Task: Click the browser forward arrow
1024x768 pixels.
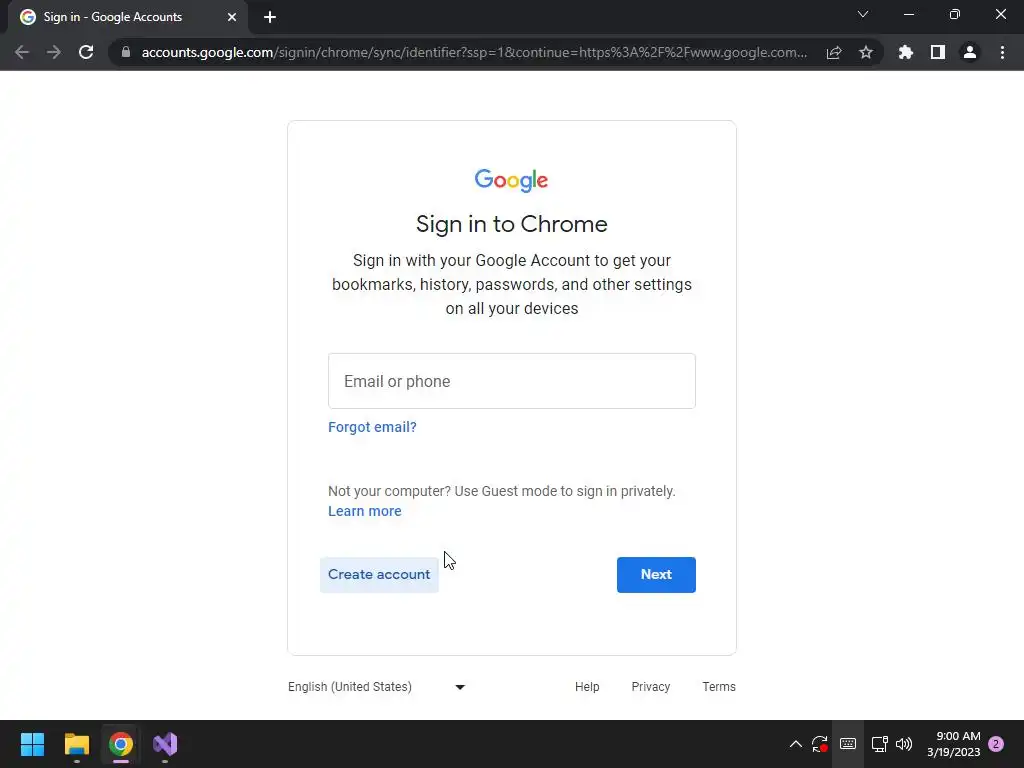Action: 54,52
